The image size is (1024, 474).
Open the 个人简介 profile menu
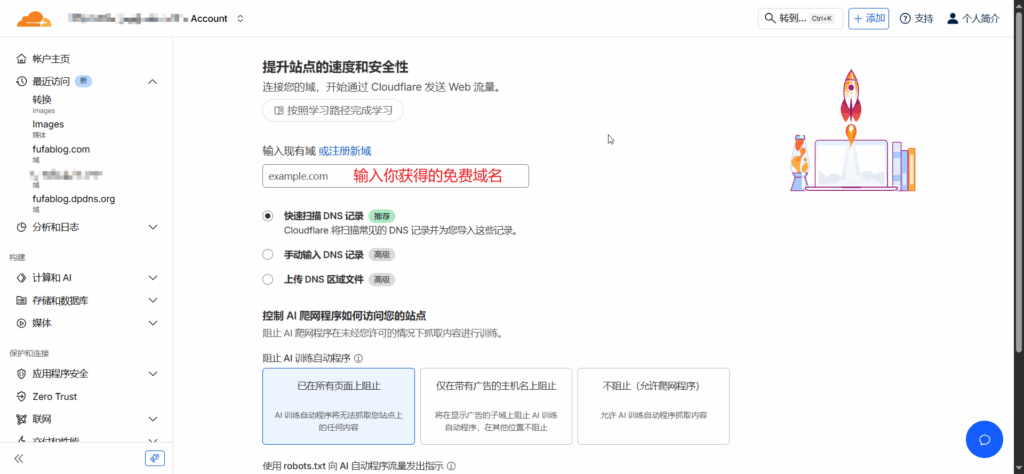(x=973, y=18)
